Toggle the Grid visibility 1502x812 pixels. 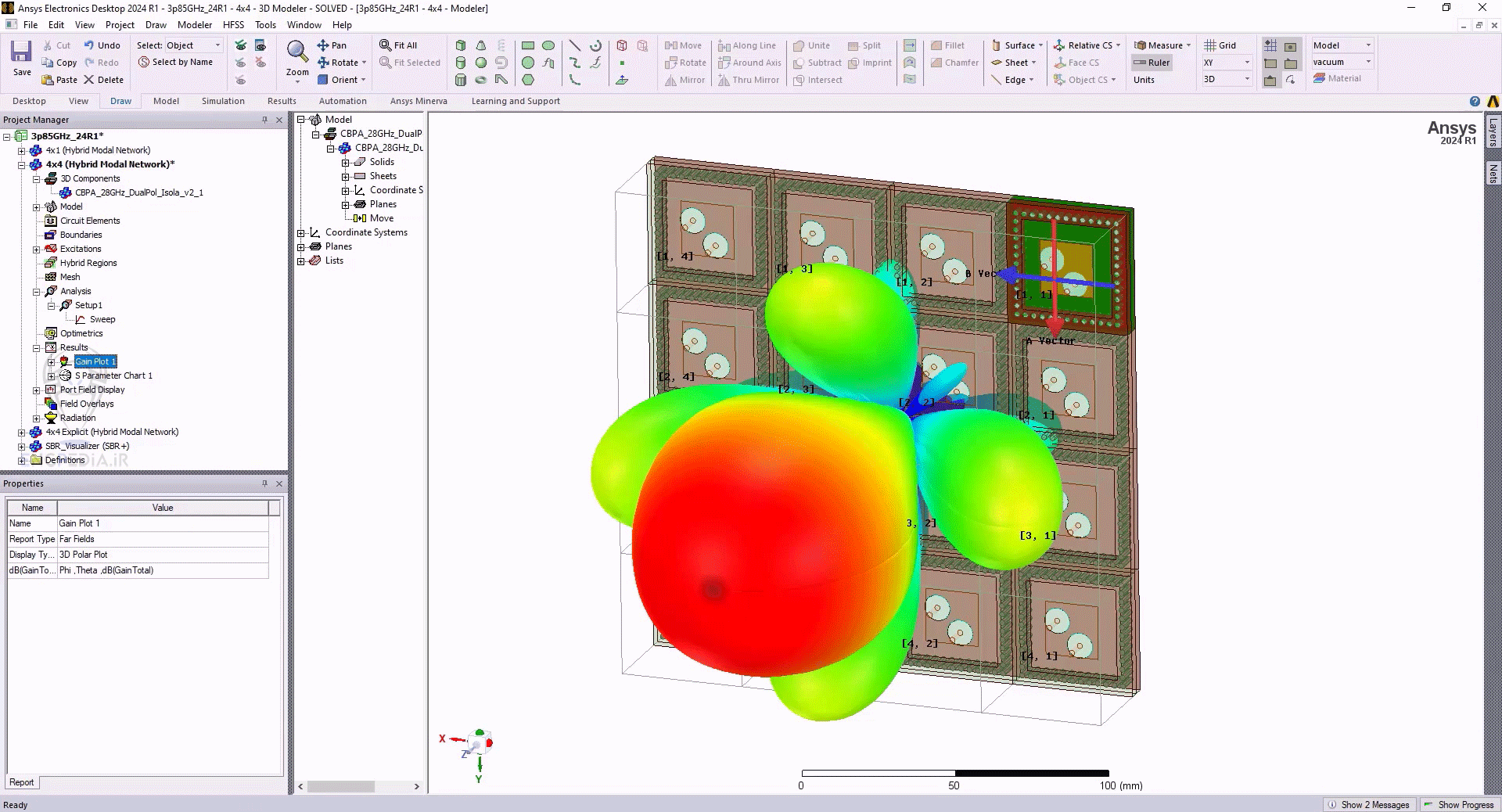pos(1220,45)
